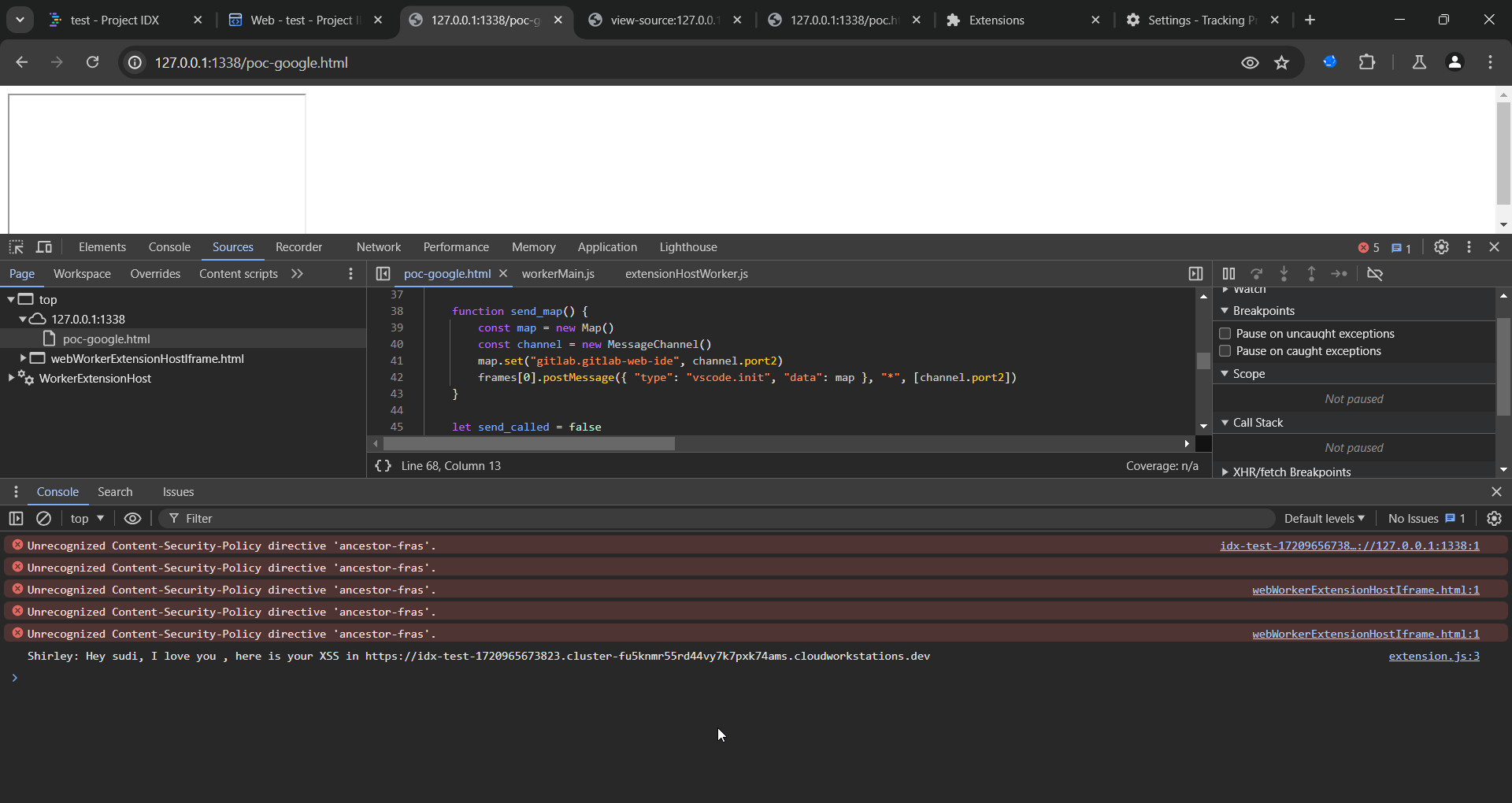Viewport: 1512px width, 803px height.
Task: Click step out of current function
Action: click(x=1311, y=274)
